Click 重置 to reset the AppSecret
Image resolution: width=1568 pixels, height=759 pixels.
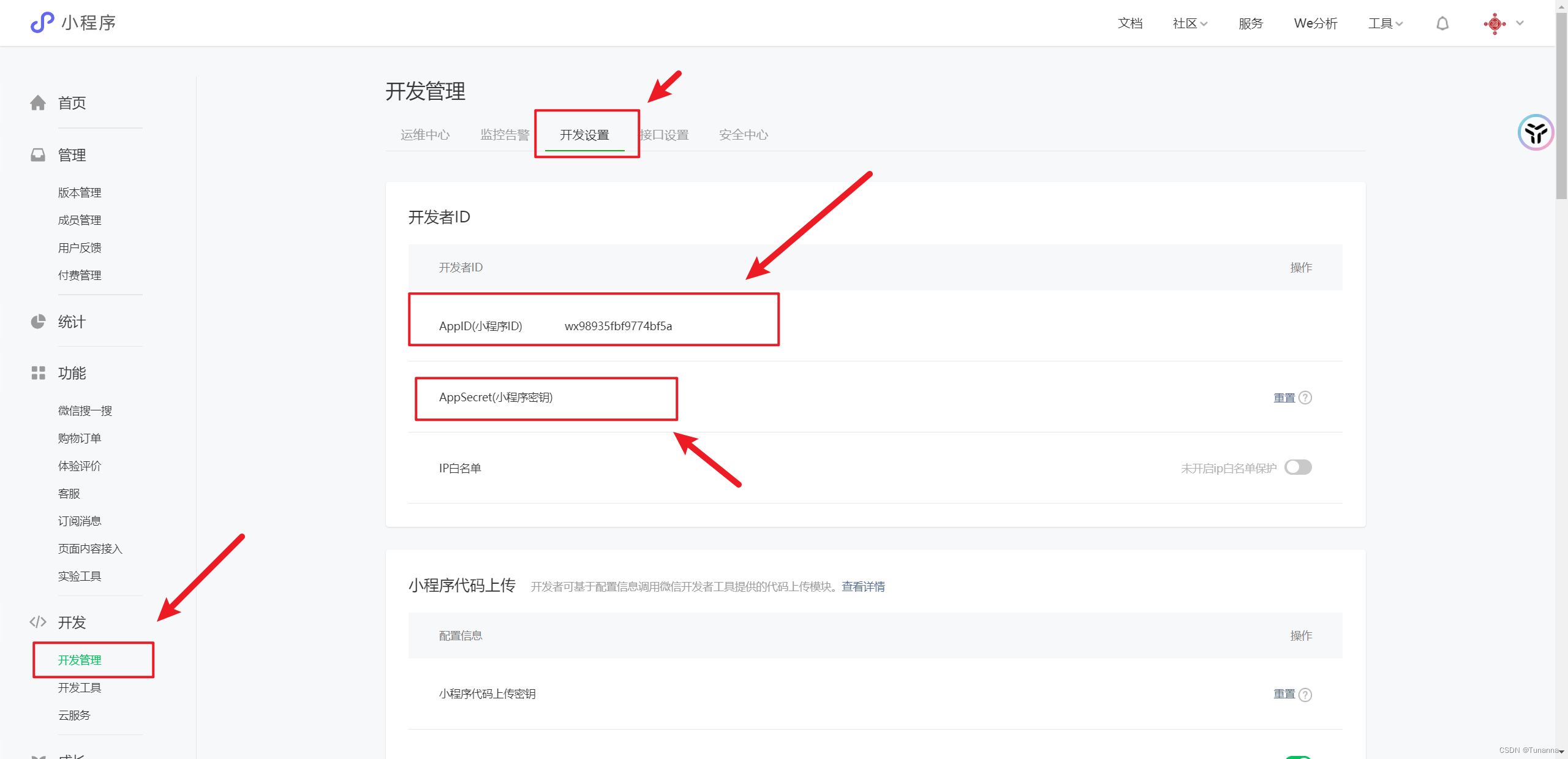1283,398
